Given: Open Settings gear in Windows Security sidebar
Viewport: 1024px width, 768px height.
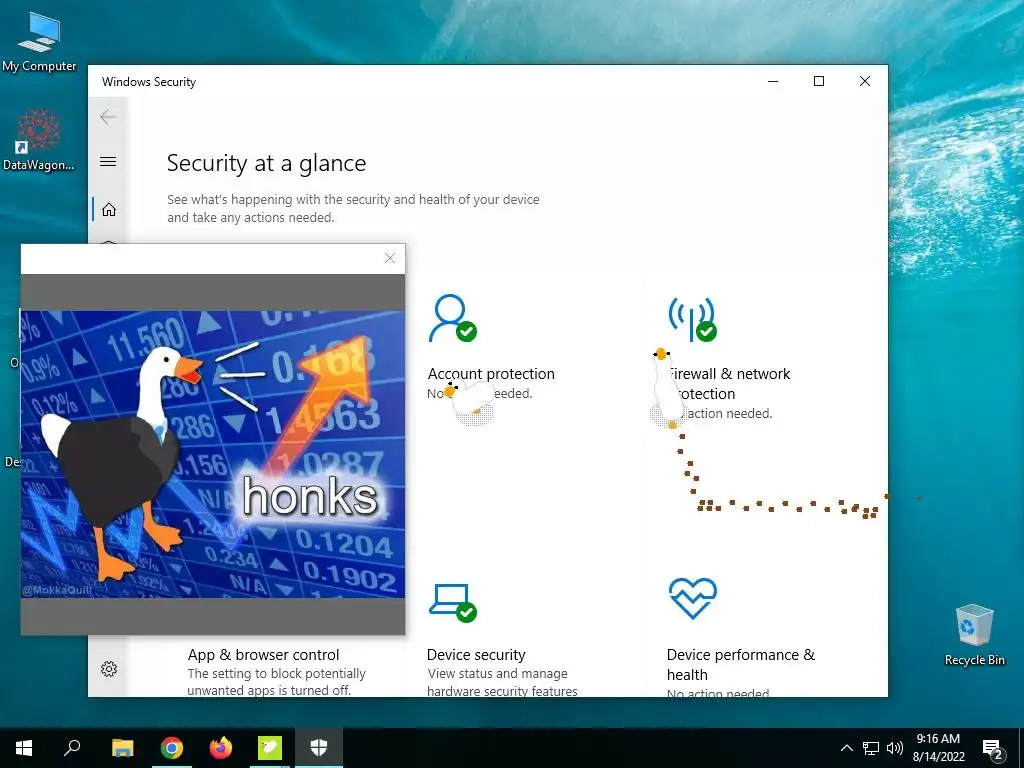Looking at the screenshot, I should pos(109,669).
